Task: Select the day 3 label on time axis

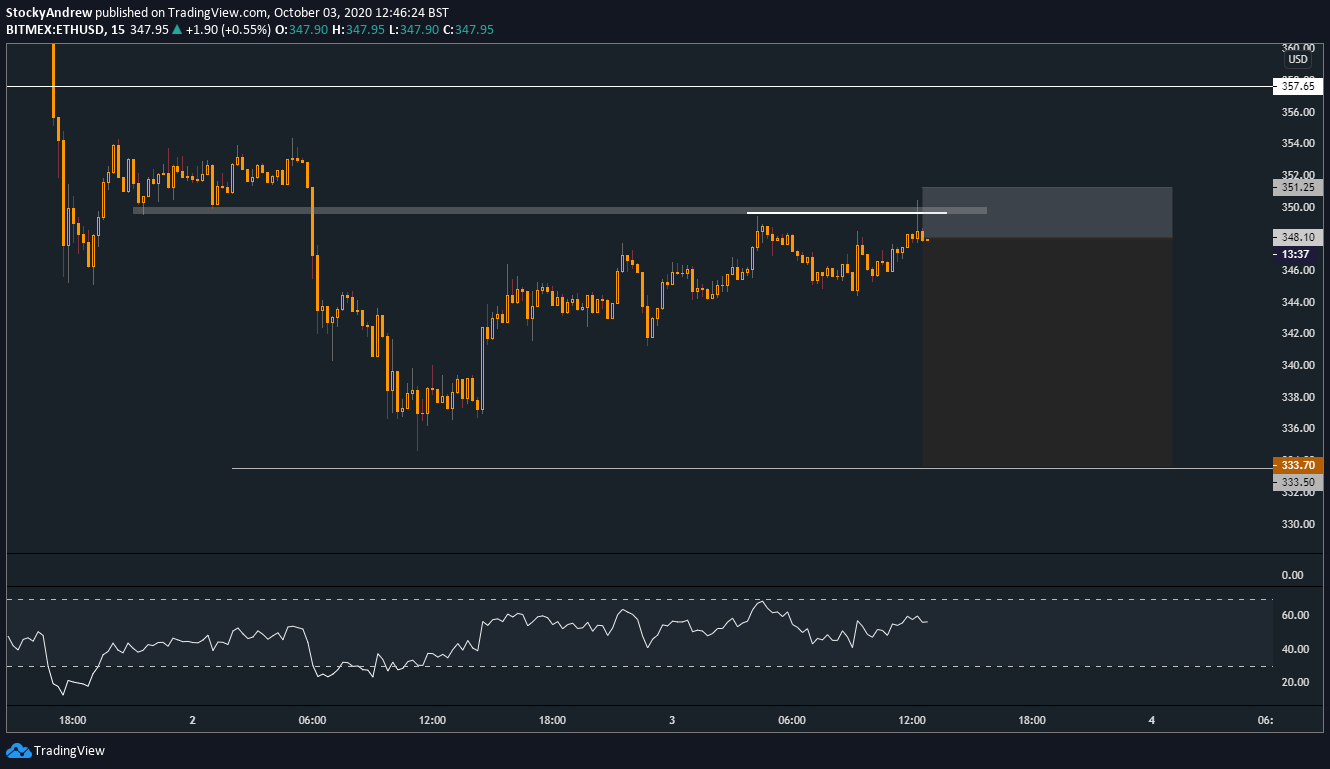Action: coord(671,719)
